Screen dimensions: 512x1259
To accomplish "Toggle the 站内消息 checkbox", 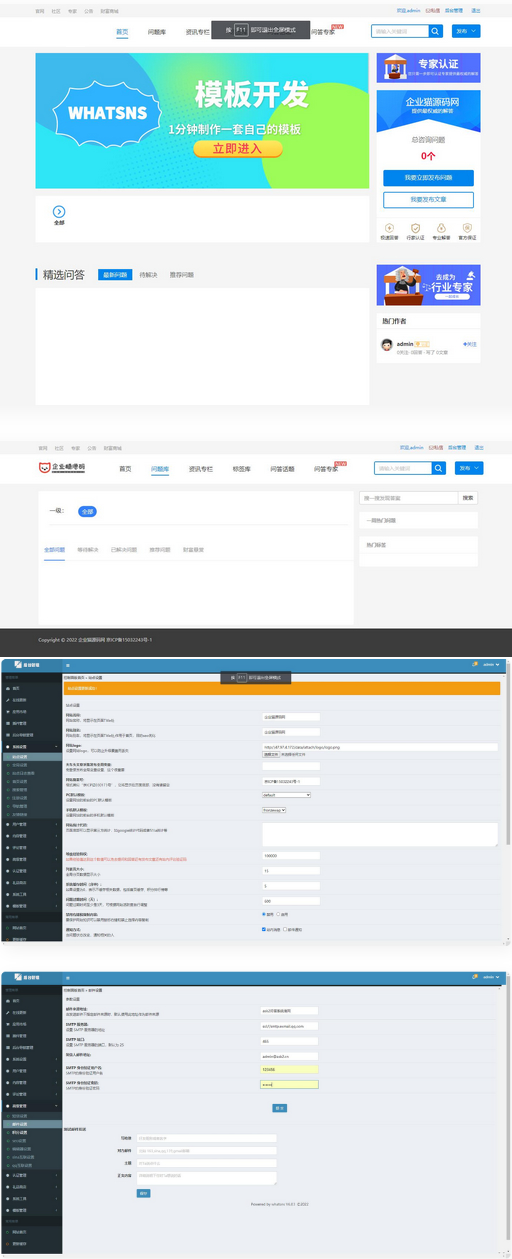I will click(x=264, y=929).
